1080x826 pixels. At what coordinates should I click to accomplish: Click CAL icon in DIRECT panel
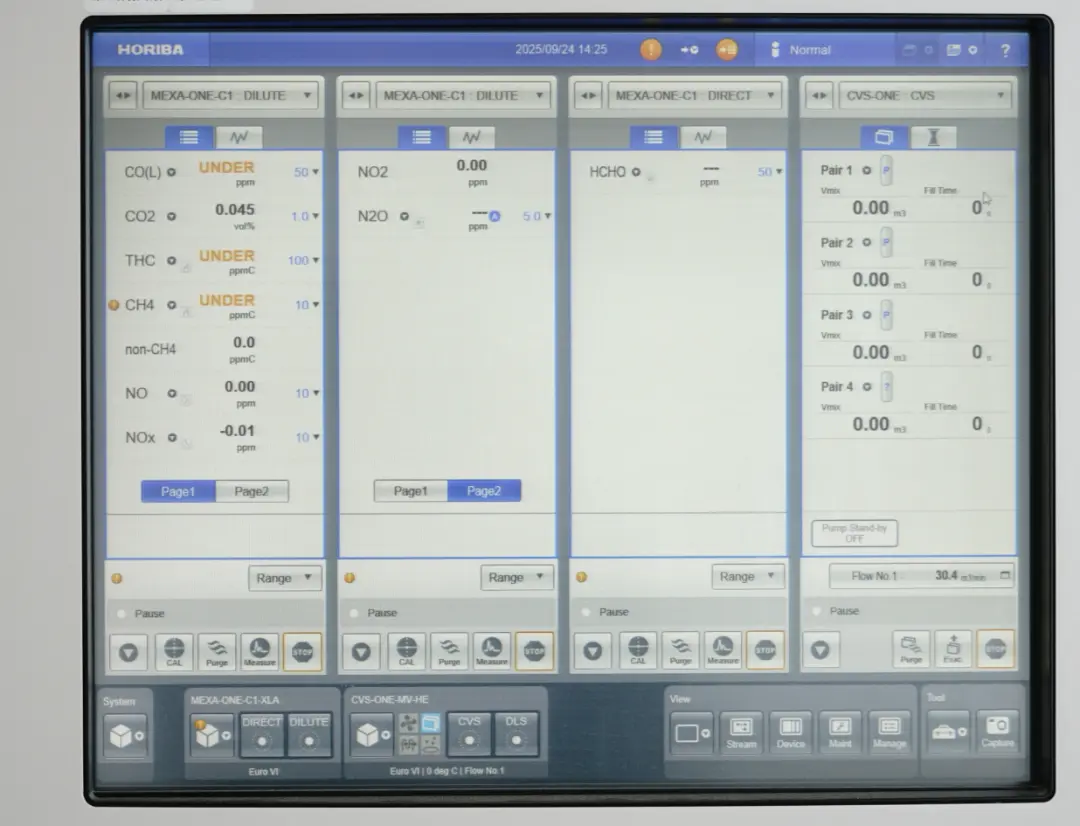click(638, 650)
